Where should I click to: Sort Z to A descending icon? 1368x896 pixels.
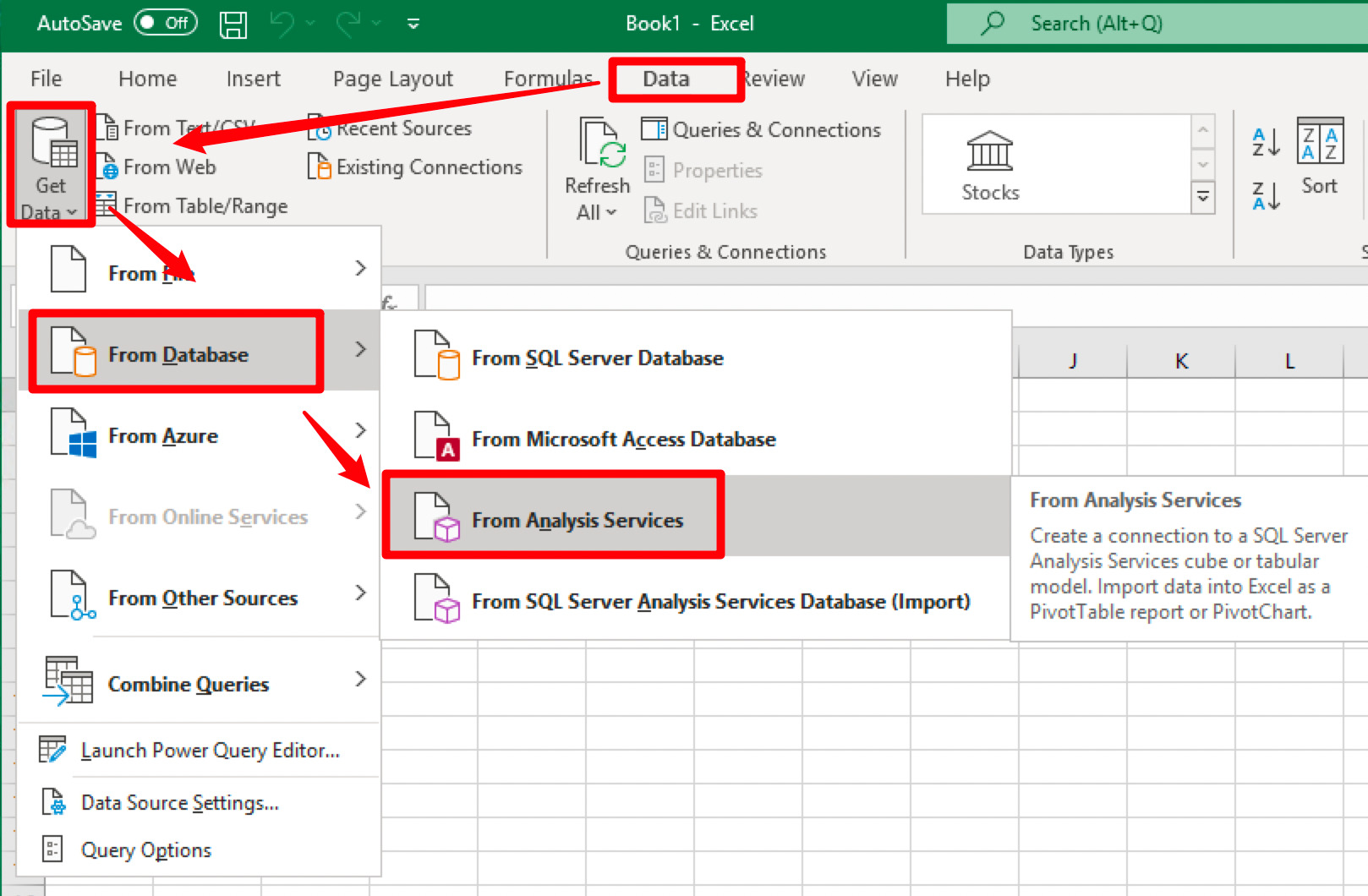1266,195
